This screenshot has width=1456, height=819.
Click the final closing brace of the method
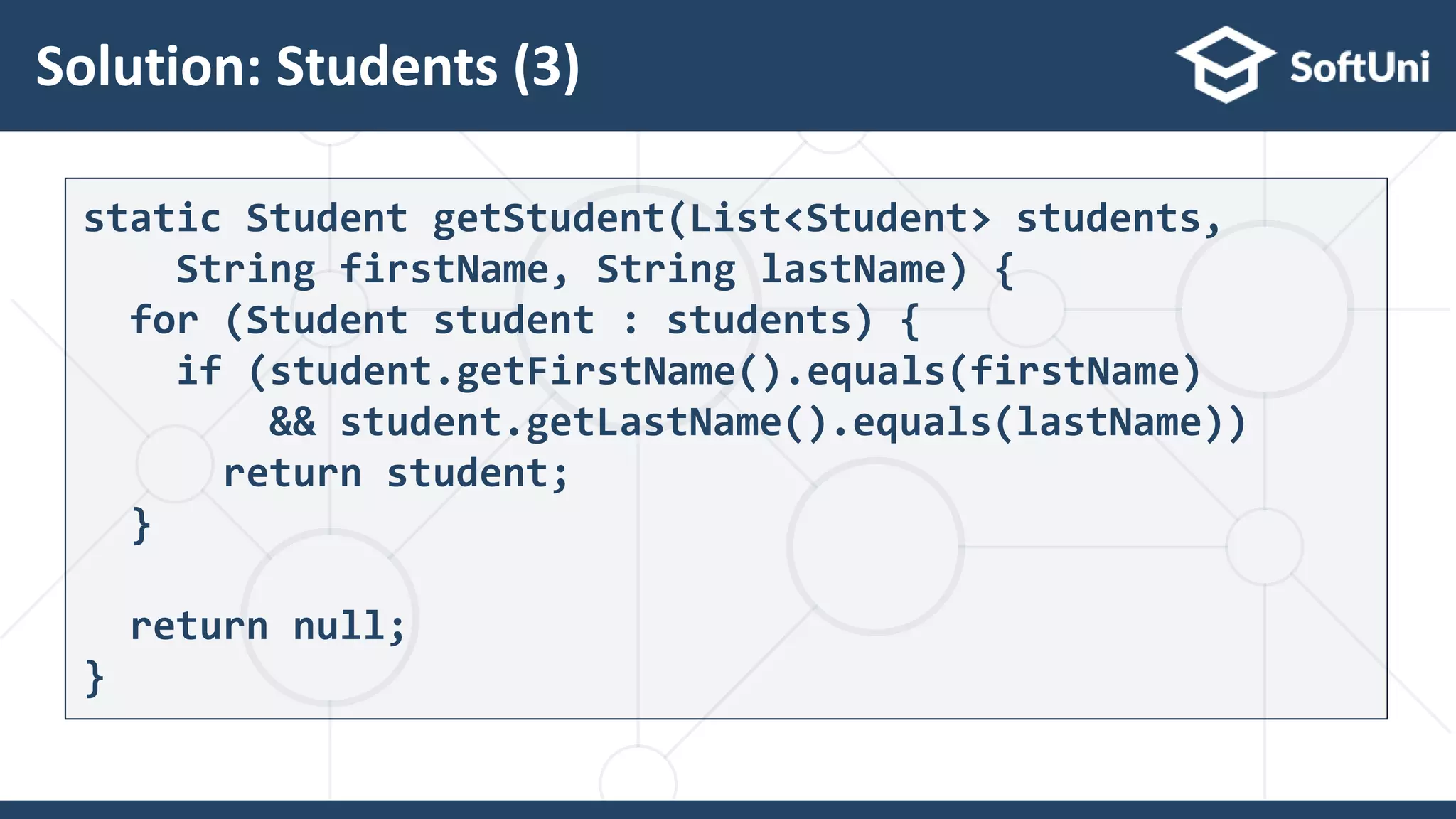tap(95, 678)
